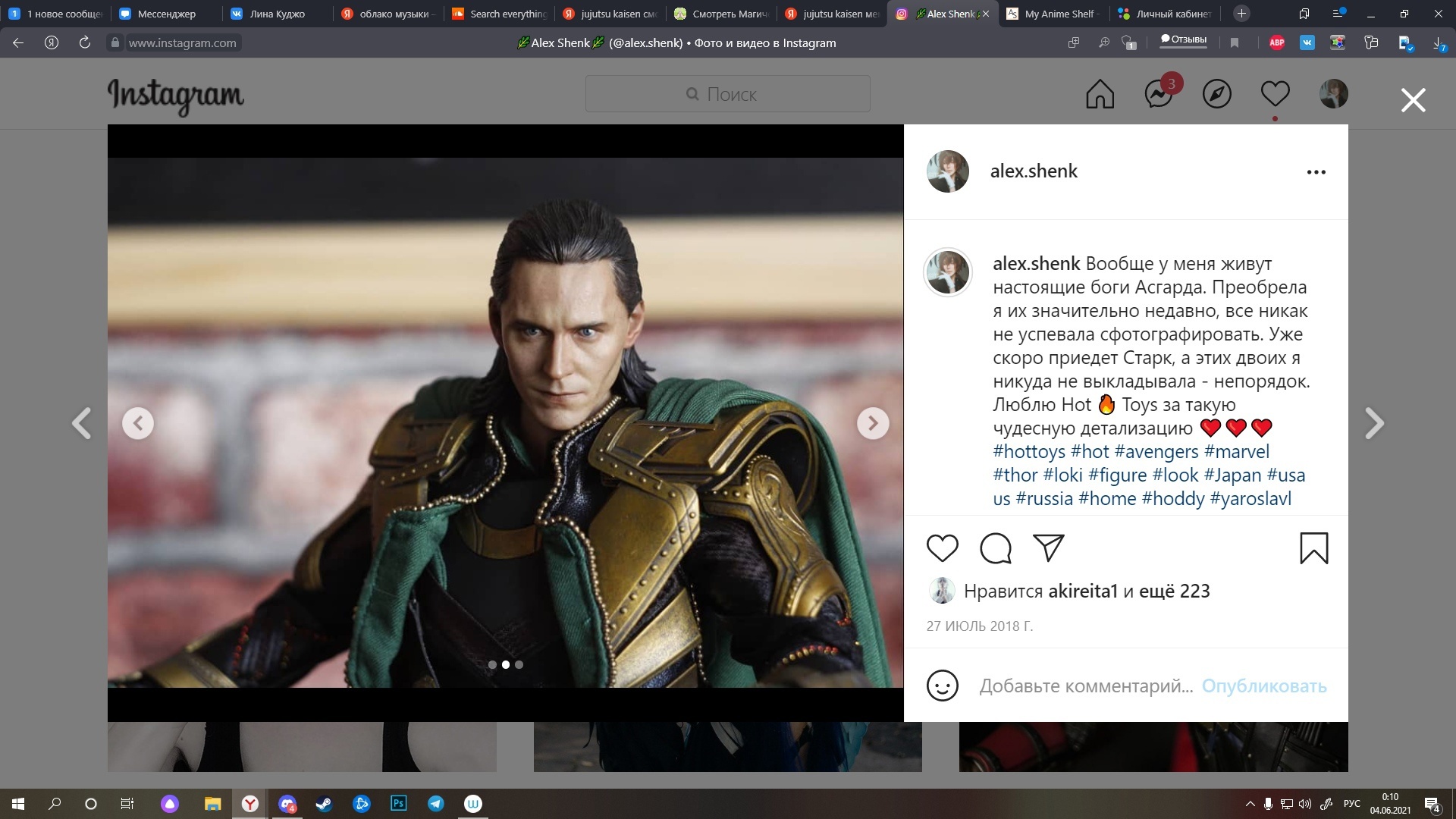This screenshot has width=1456, height=819.
Task: Open the Windows Start menu
Action: (x=18, y=804)
